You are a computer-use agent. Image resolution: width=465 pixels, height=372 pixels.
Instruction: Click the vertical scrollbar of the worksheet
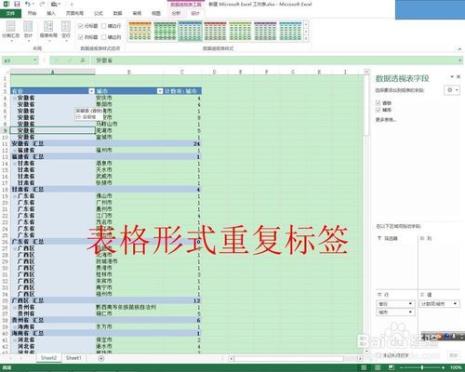coord(366,210)
